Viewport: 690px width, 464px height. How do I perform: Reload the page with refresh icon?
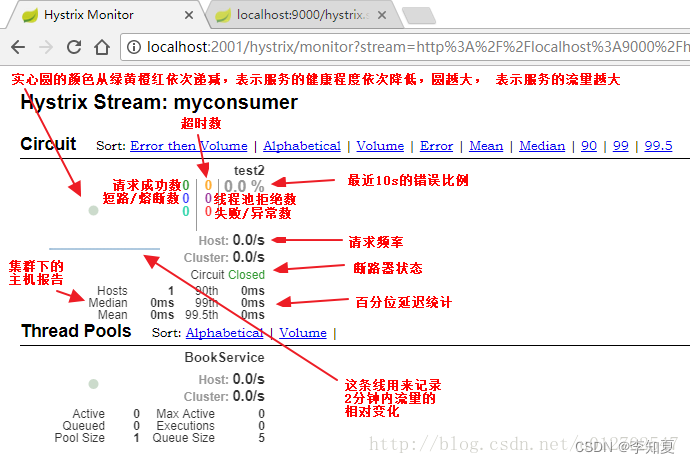[74, 47]
